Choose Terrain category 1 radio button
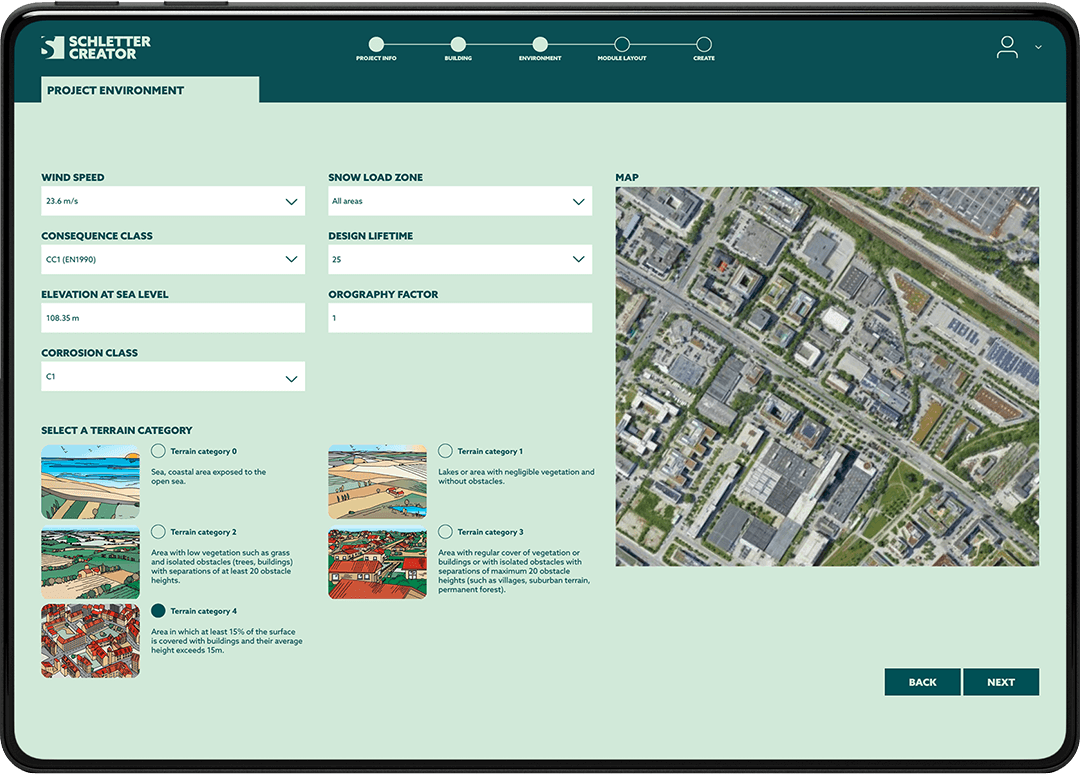1080x774 pixels. 445,451
